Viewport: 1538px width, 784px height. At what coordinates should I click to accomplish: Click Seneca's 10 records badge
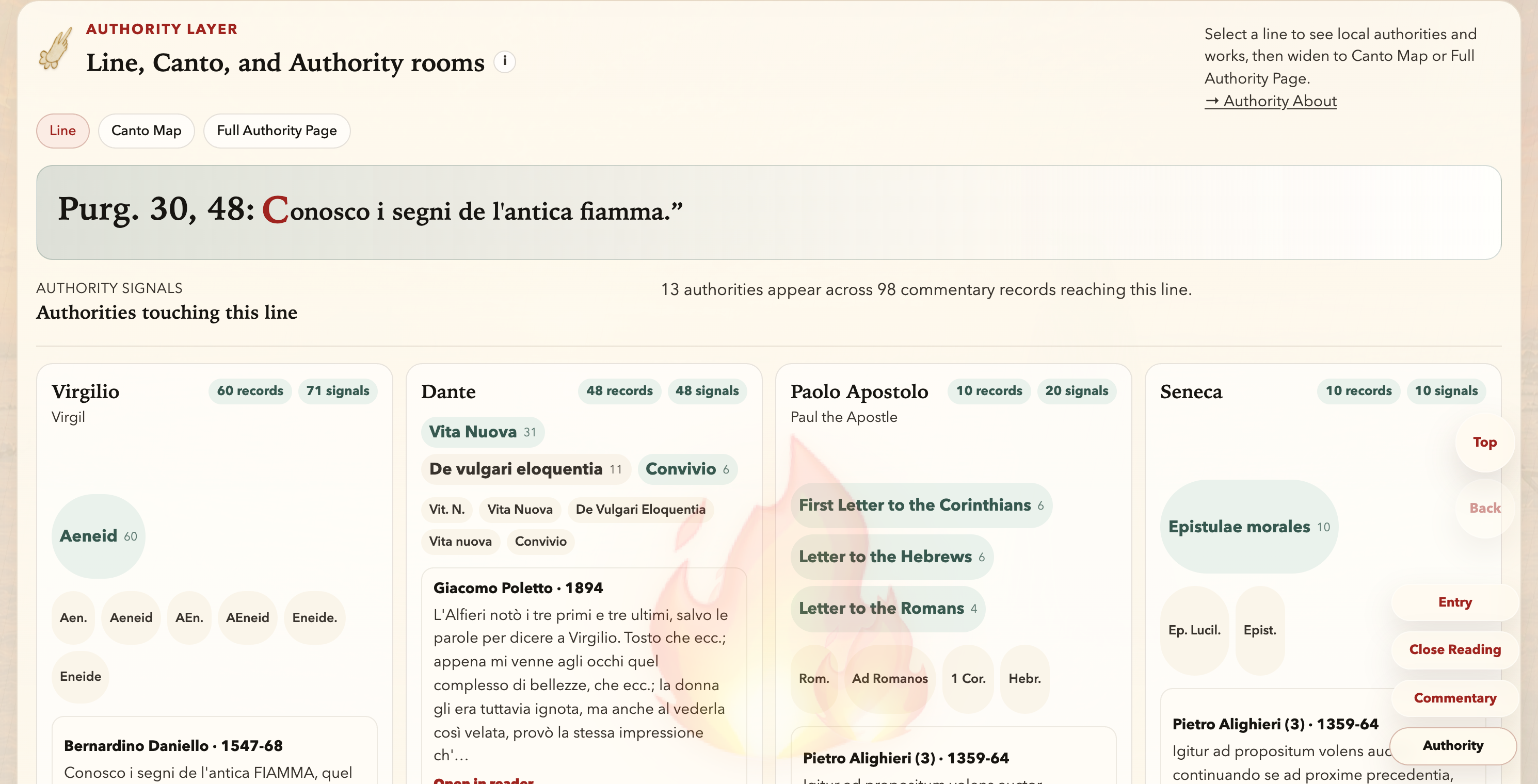(x=1358, y=391)
